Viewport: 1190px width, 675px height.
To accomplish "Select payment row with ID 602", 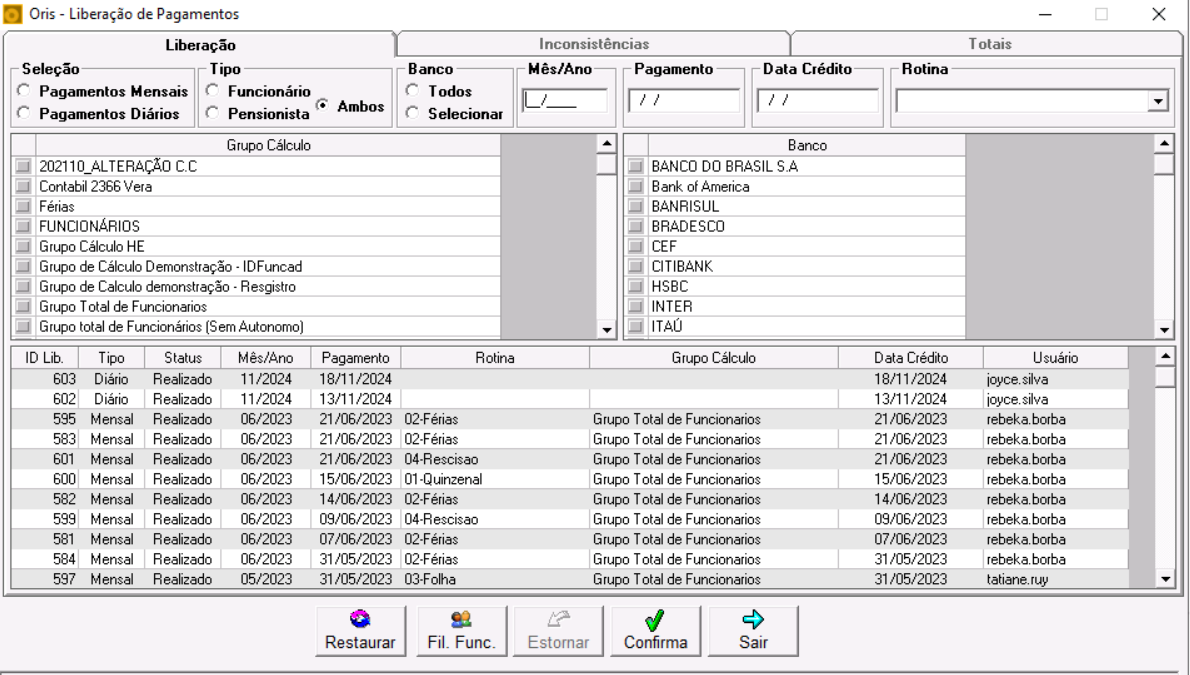I will [570, 399].
